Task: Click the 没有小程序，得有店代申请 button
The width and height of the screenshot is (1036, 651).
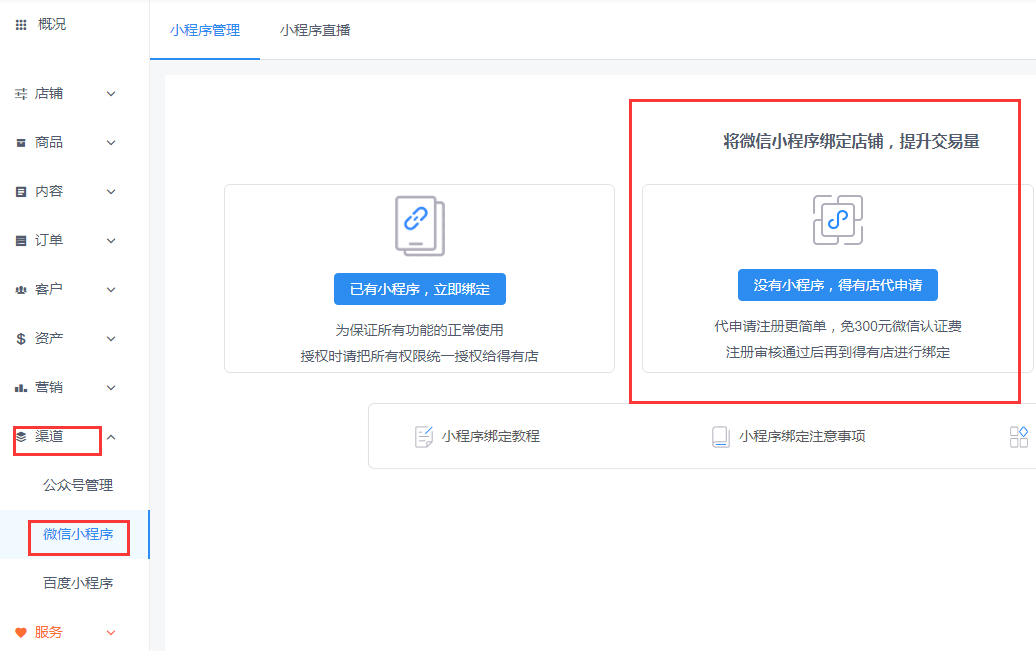Action: [x=837, y=285]
